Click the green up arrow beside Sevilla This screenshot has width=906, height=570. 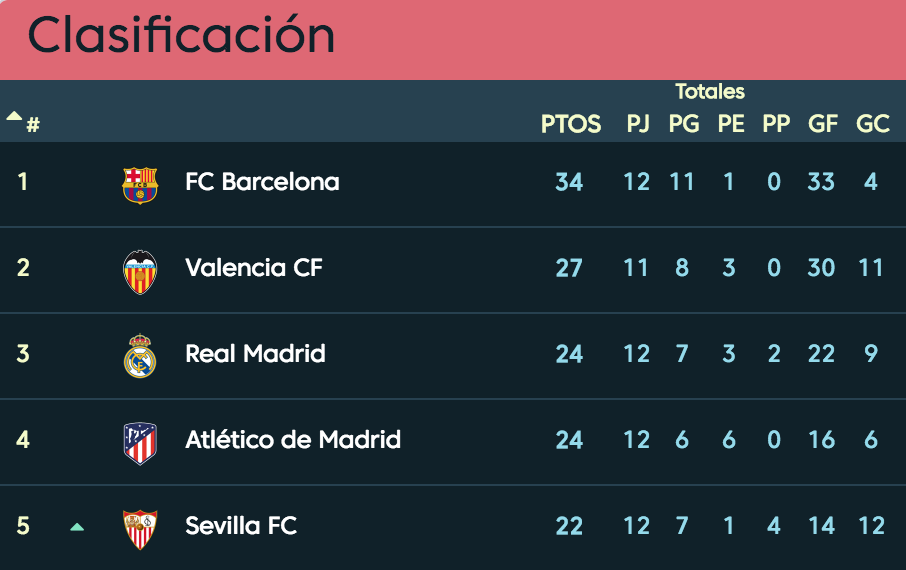click(77, 527)
